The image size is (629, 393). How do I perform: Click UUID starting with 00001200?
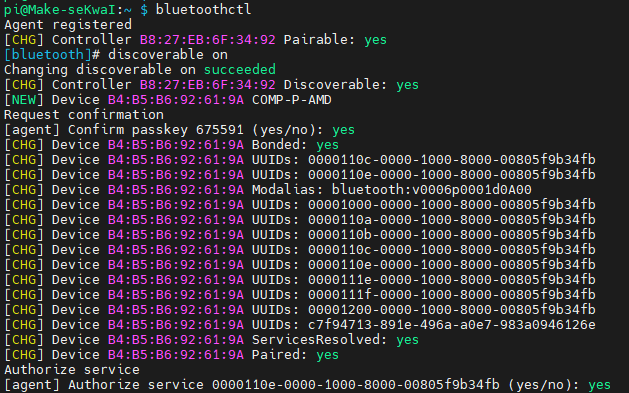point(452,310)
